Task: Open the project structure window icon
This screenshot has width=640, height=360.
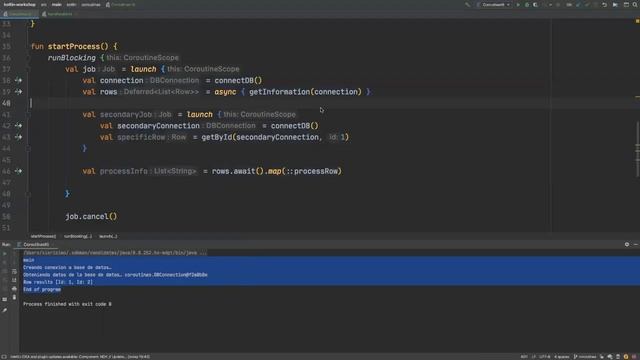Action: (x=626, y=5)
